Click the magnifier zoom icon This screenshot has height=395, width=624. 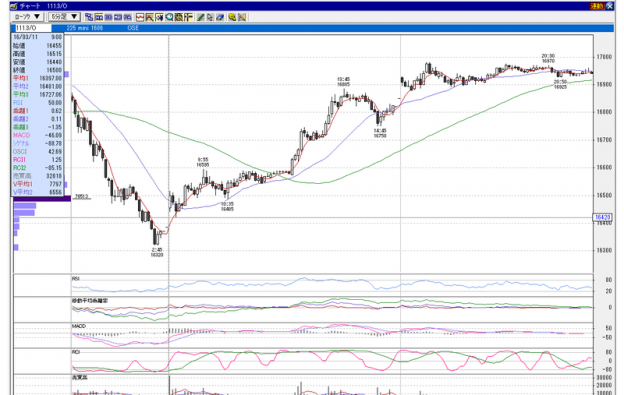point(169,17)
